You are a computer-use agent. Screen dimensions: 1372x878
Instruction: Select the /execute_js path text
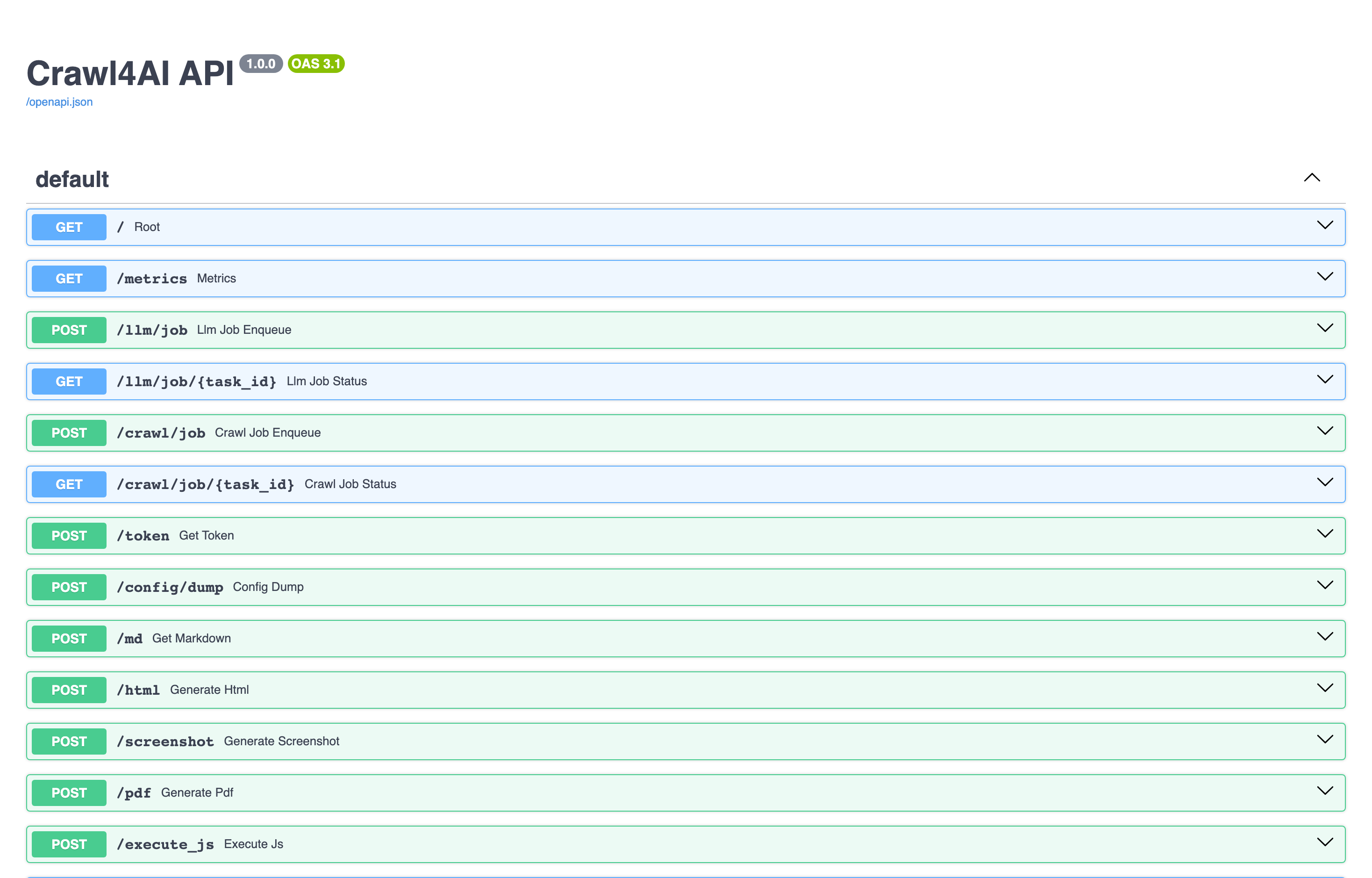pyautogui.click(x=165, y=844)
